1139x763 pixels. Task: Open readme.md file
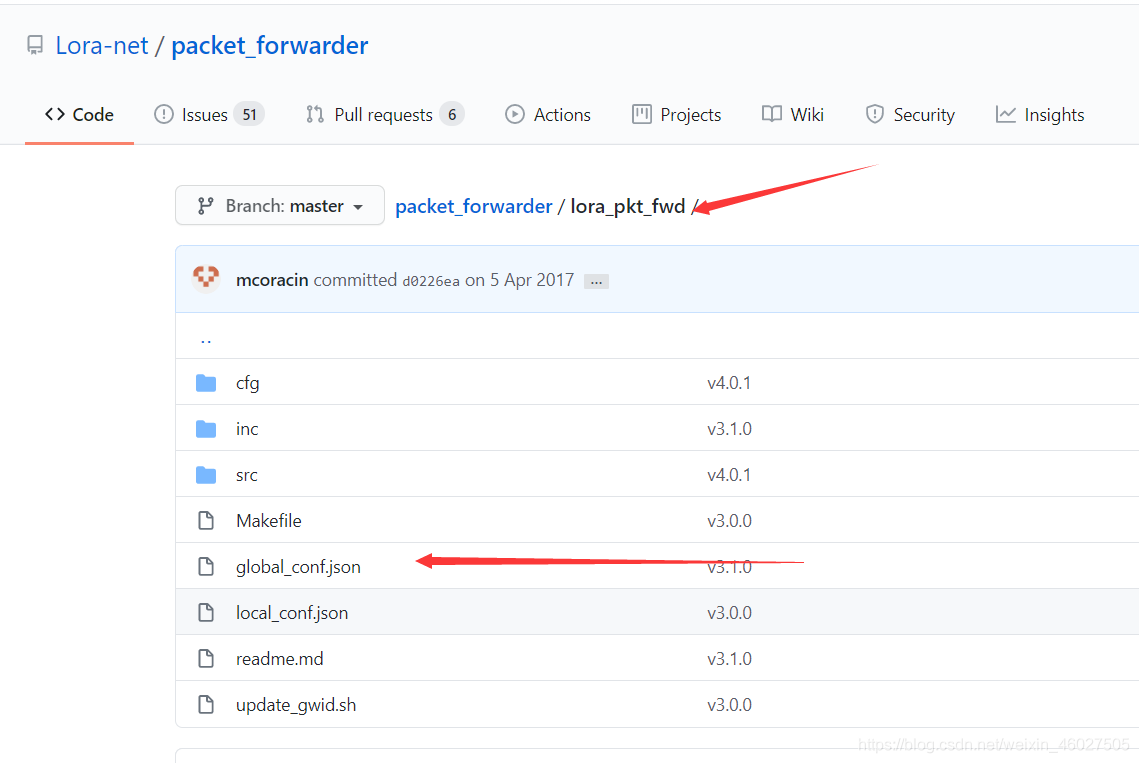coord(280,658)
